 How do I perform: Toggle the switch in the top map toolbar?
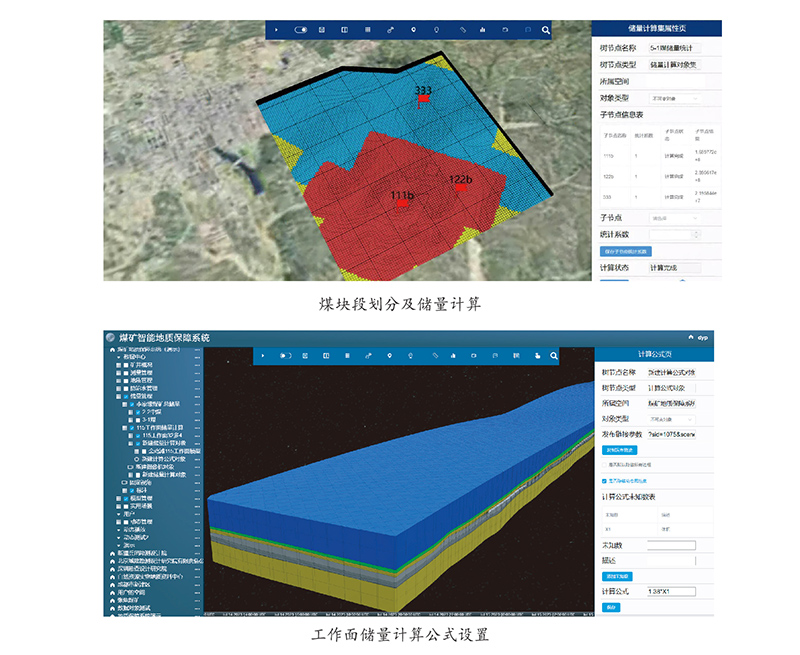pos(299,30)
